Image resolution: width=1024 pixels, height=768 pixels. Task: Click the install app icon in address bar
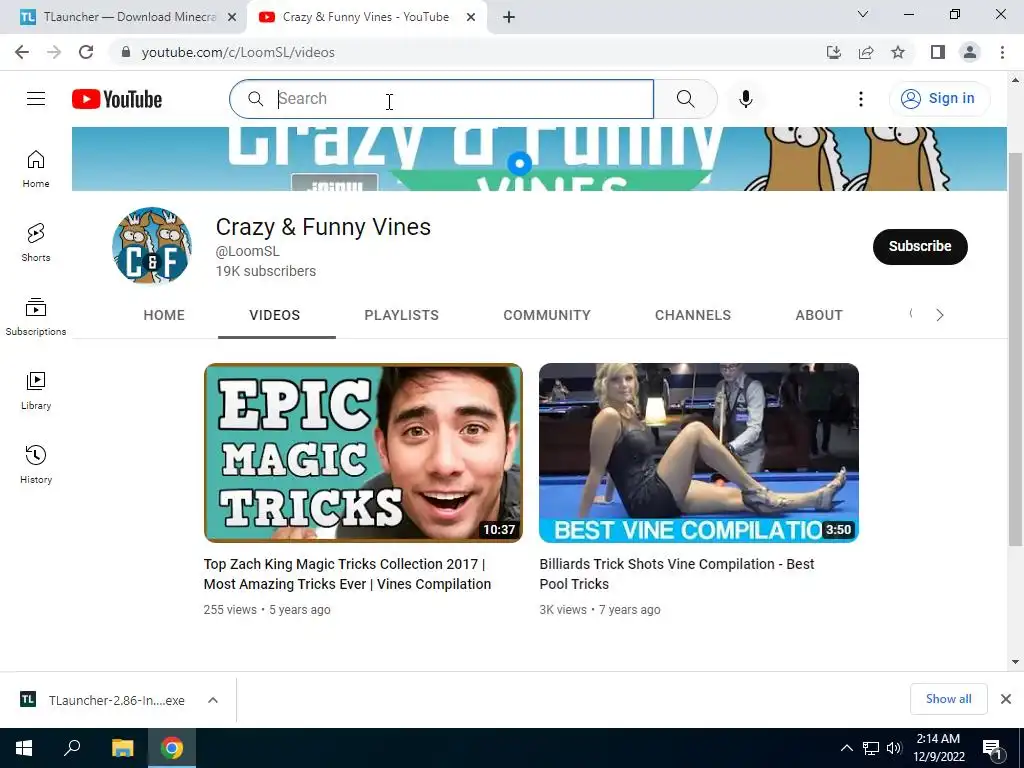pyautogui.click(x=834, y=52)
